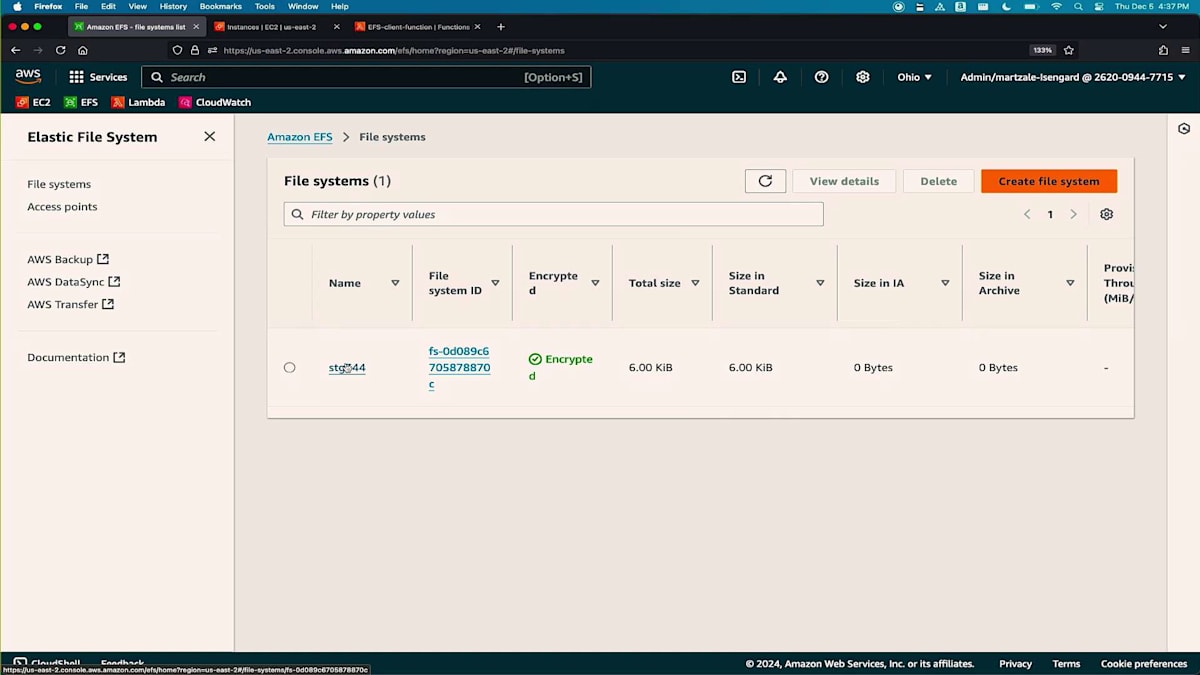Viewport: 1200px width, 675px height.
Task: Click the Filter by property values field
Action: click(x=553, y=214)
